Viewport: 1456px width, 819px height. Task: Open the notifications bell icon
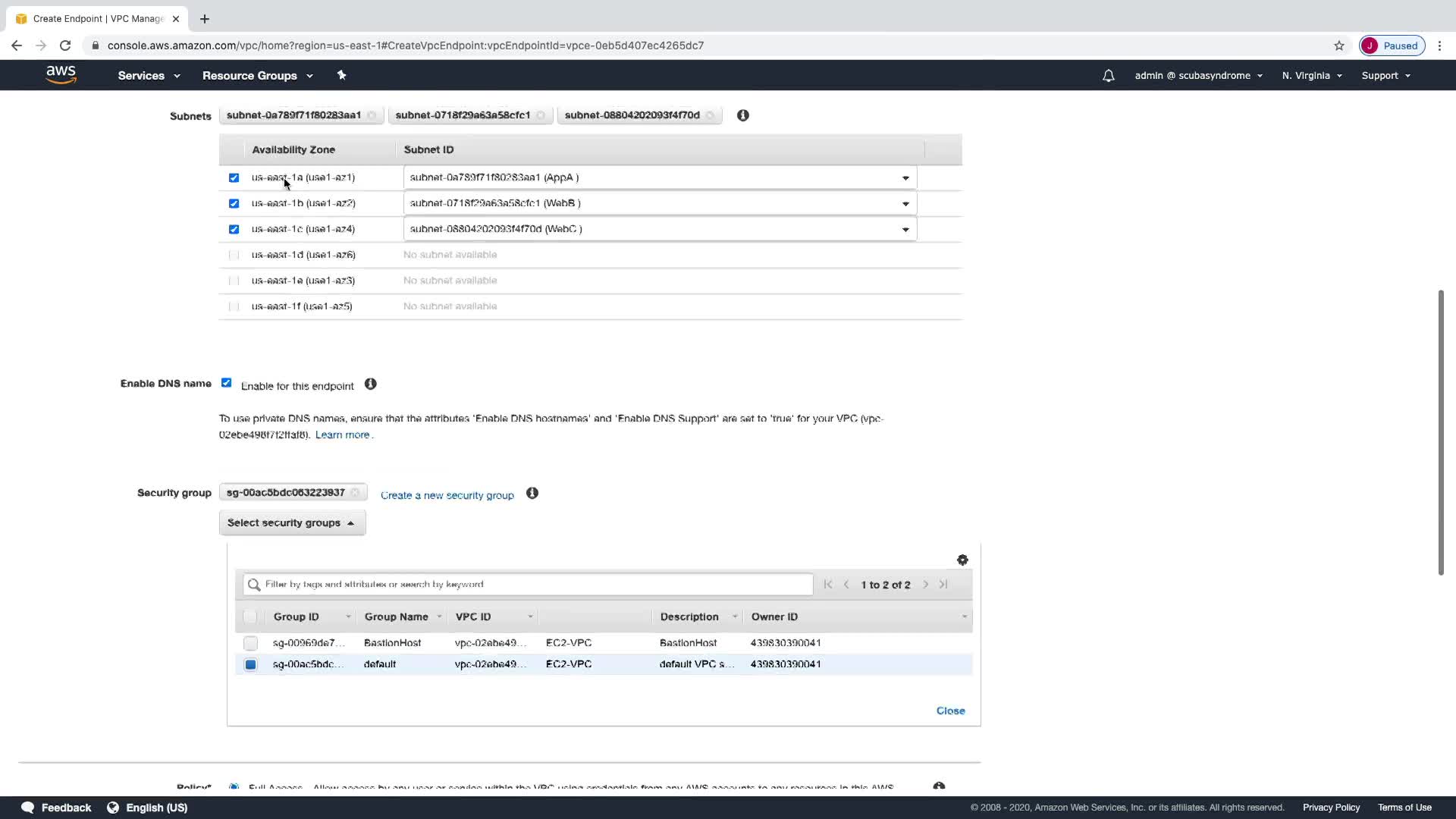[x=1108, y=76]
